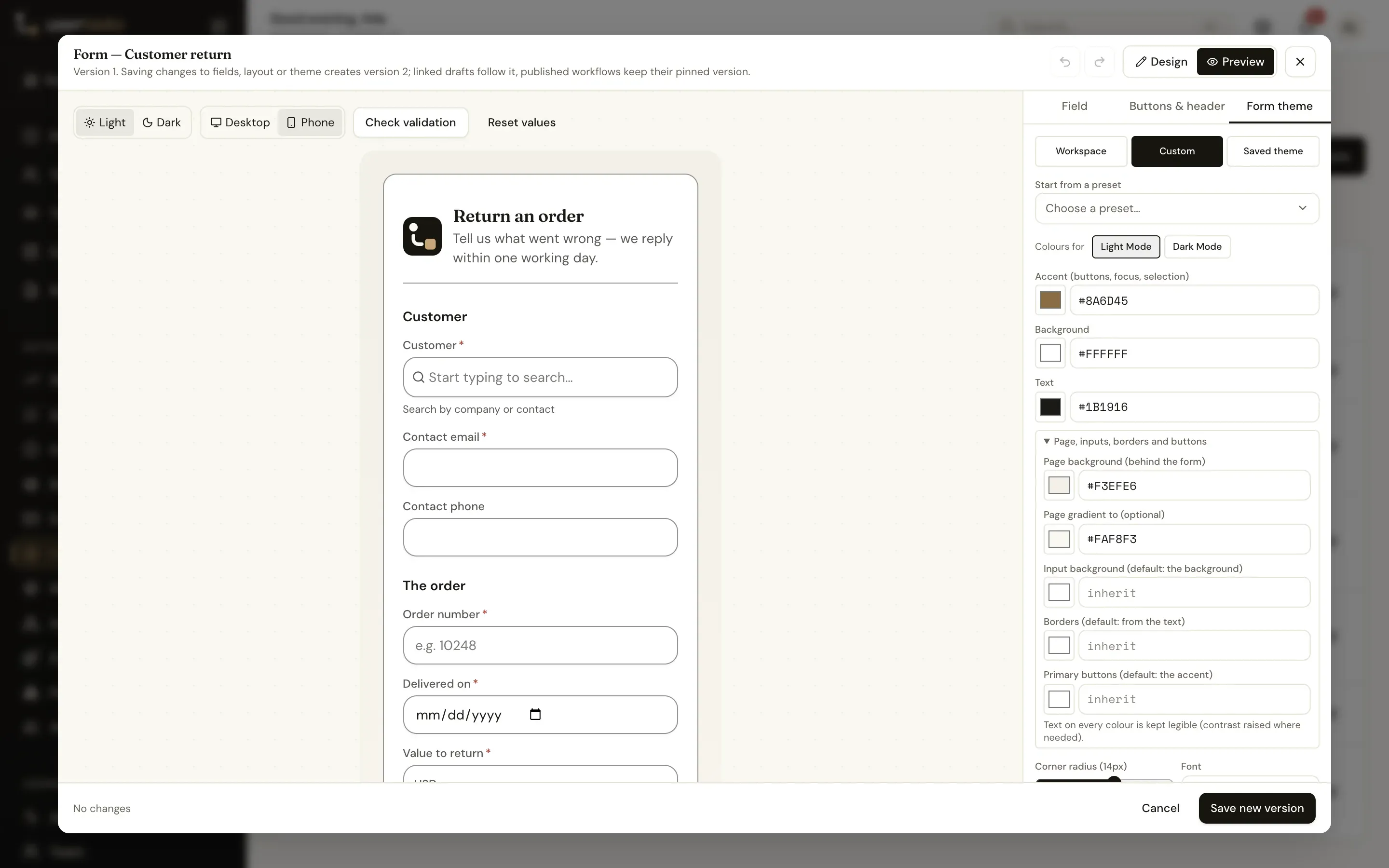Open the Buttons & header tab
Screen dimensions: 1389x868
point(1177,106)
